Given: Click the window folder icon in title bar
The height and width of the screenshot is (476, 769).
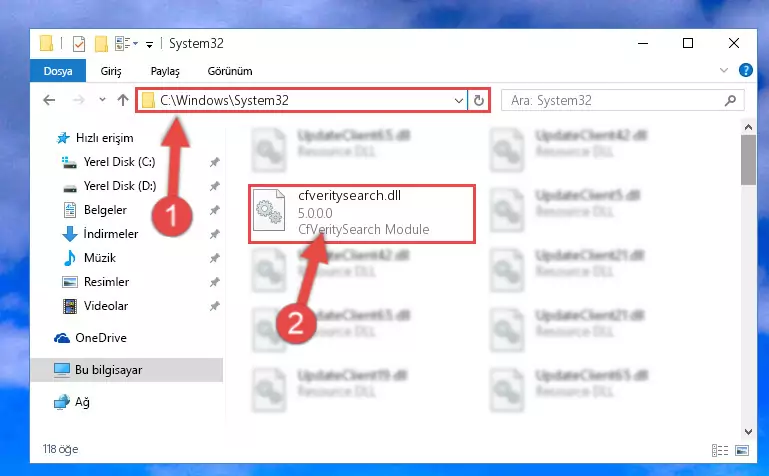Looking at the screenshot, I should click(46, 43).
